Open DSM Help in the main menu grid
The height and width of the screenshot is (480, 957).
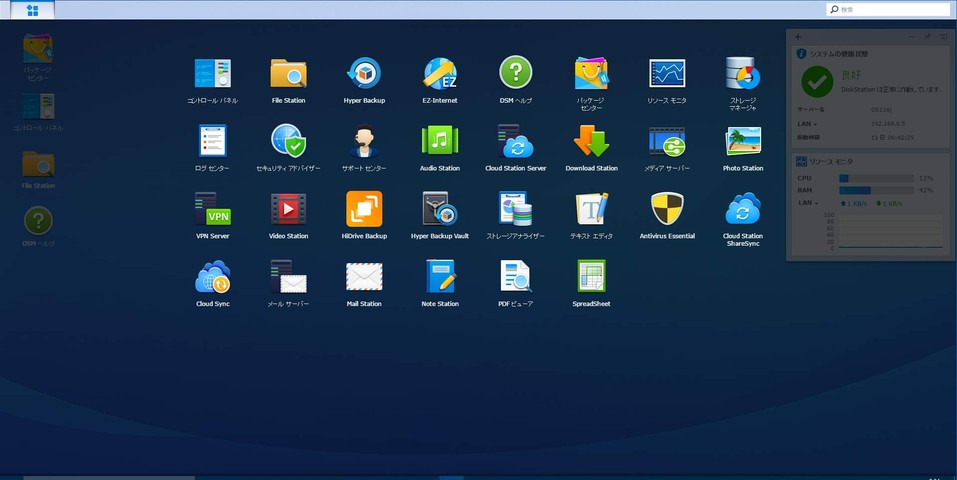pyautogui.click(x=516, y=73)
